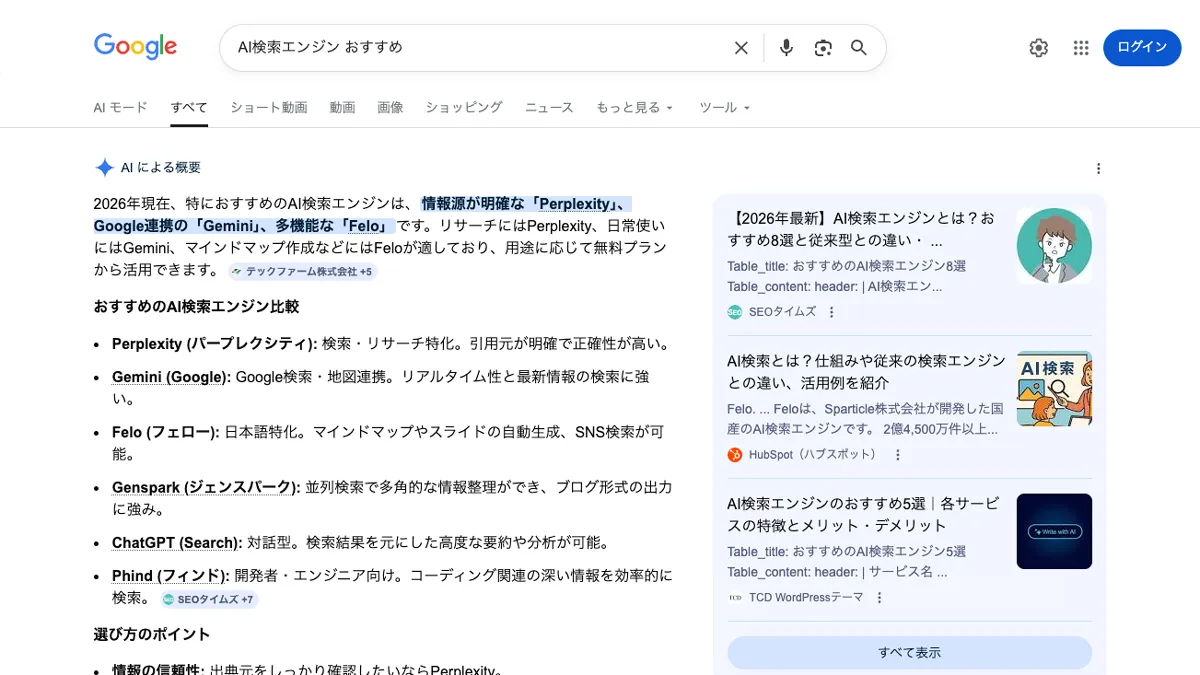Open SEOタイムズ +7 source chip
The width and height of the screenshot is (1200, 675).
(x=209, y=600)
